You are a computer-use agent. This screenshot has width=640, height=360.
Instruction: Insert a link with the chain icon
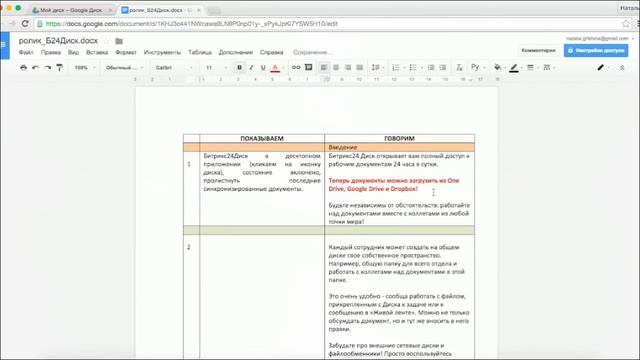pyautogui.click(x=296, y=67)
